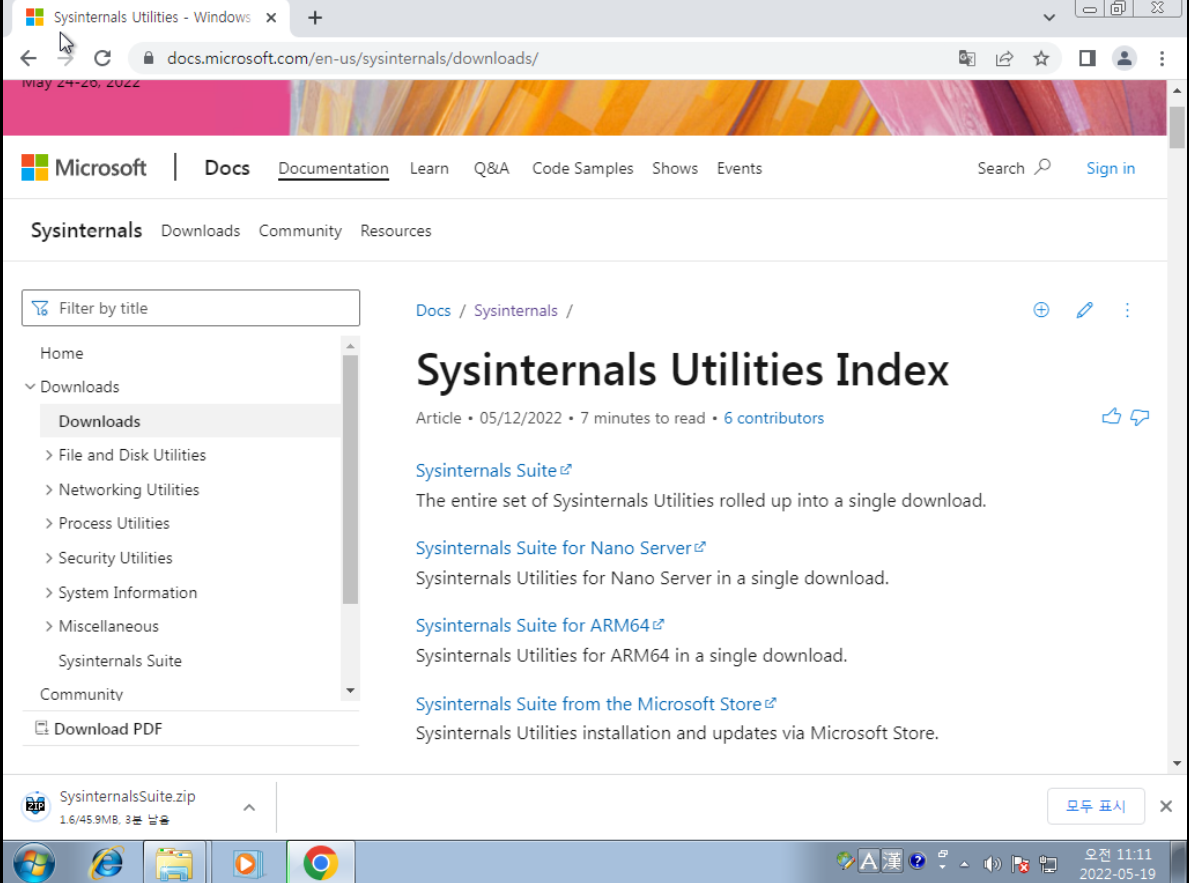Add article to collection plus icon

[1041, 310]
